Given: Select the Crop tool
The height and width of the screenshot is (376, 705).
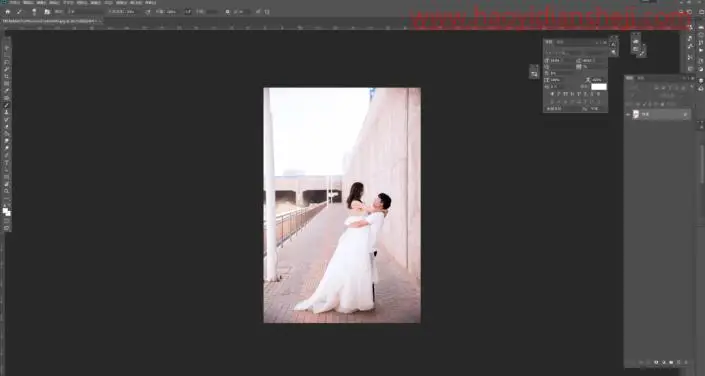Looking at the screenshot, I should point(6,76).
